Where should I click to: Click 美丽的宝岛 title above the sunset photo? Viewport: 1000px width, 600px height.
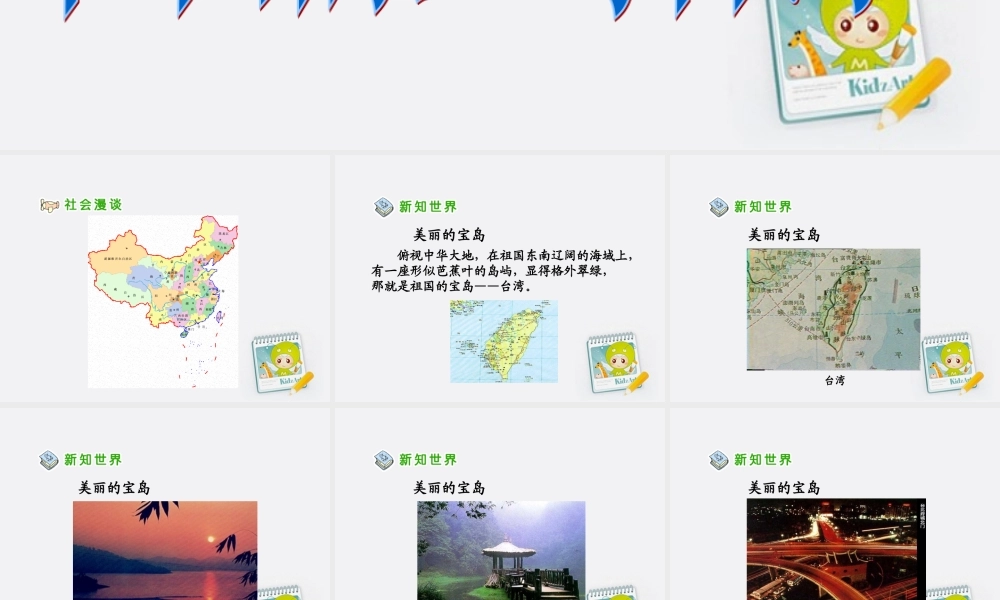coord(115,488)
